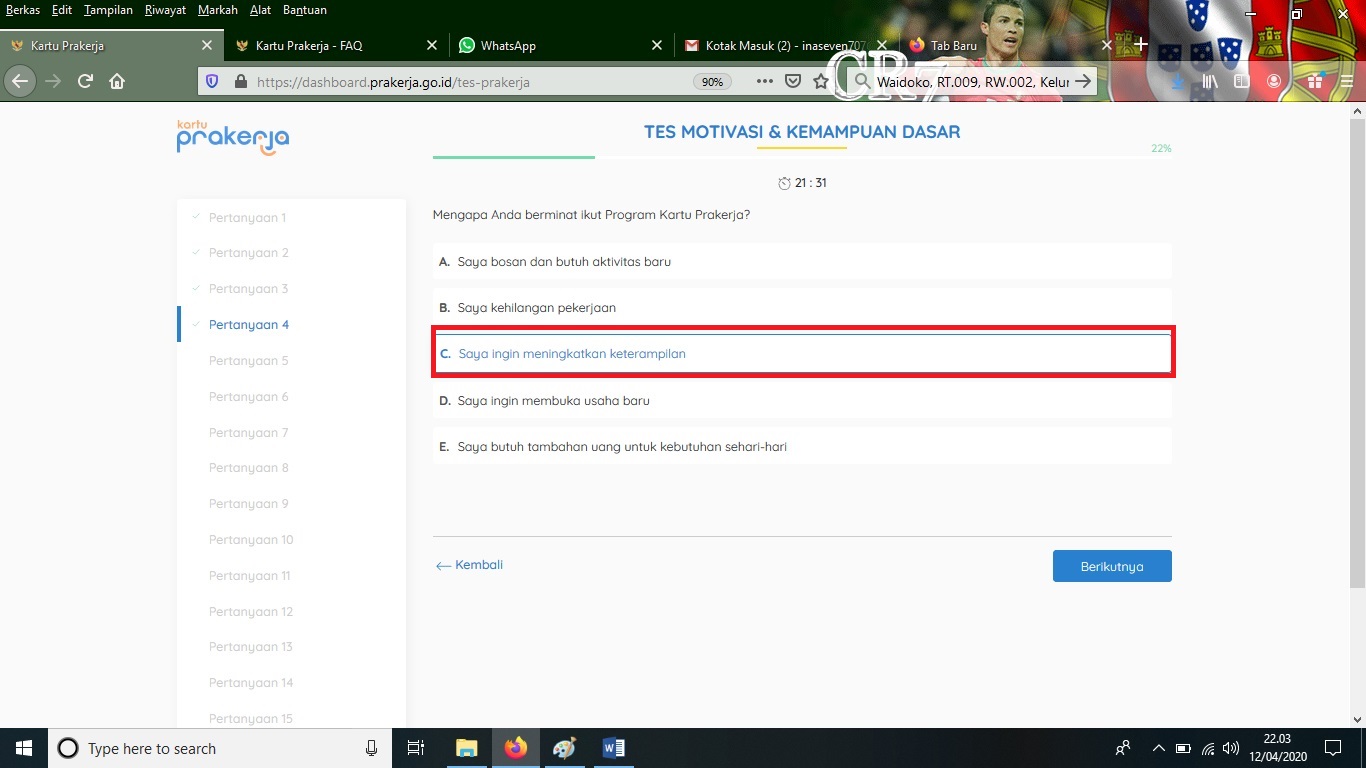Select answer B Saya kehilangan pekerjaan
This screenshot has width=1366, height=768.
coord(802,308)
